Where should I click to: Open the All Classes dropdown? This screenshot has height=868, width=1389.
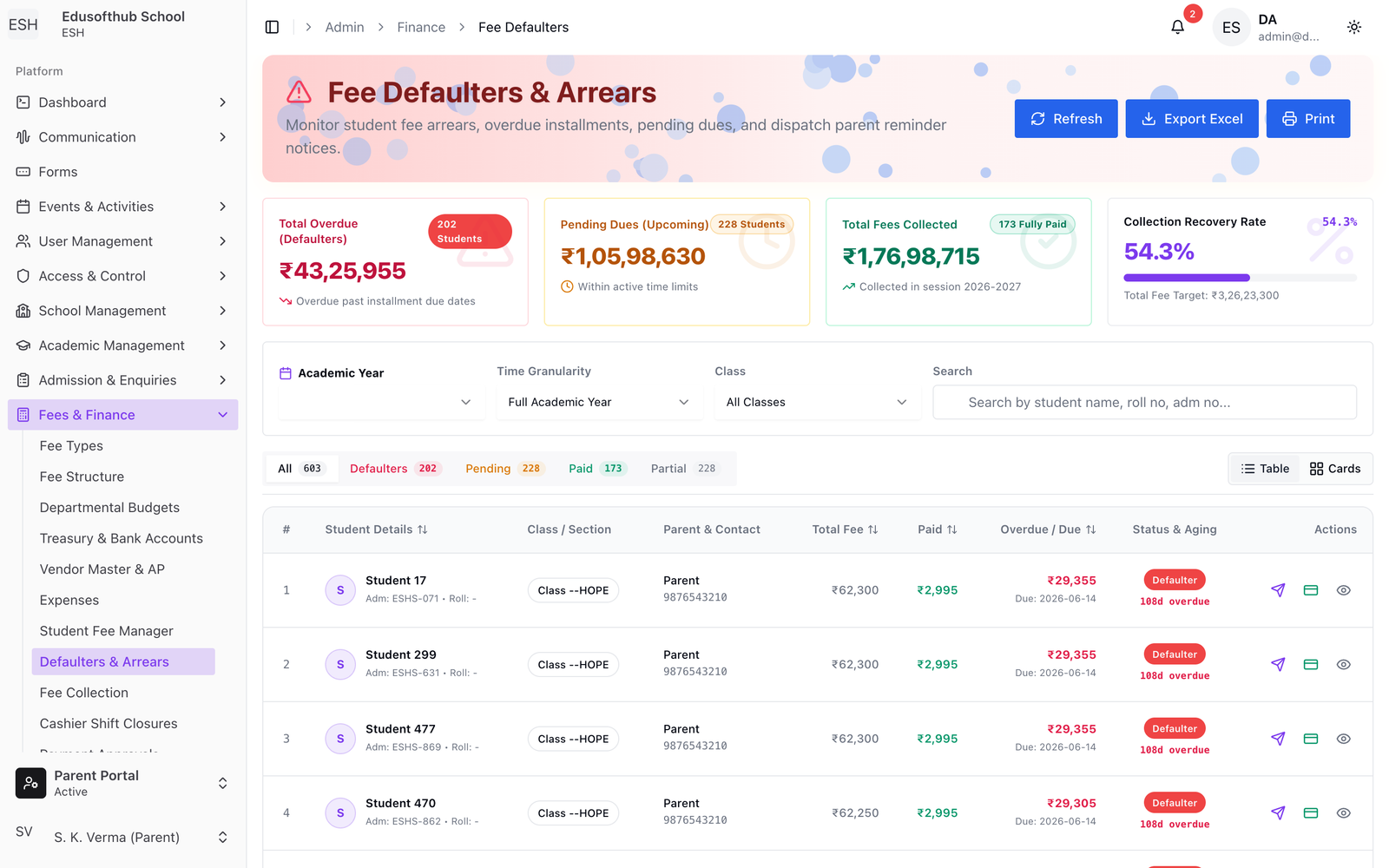pyautogui.click(x=817, y=402)
